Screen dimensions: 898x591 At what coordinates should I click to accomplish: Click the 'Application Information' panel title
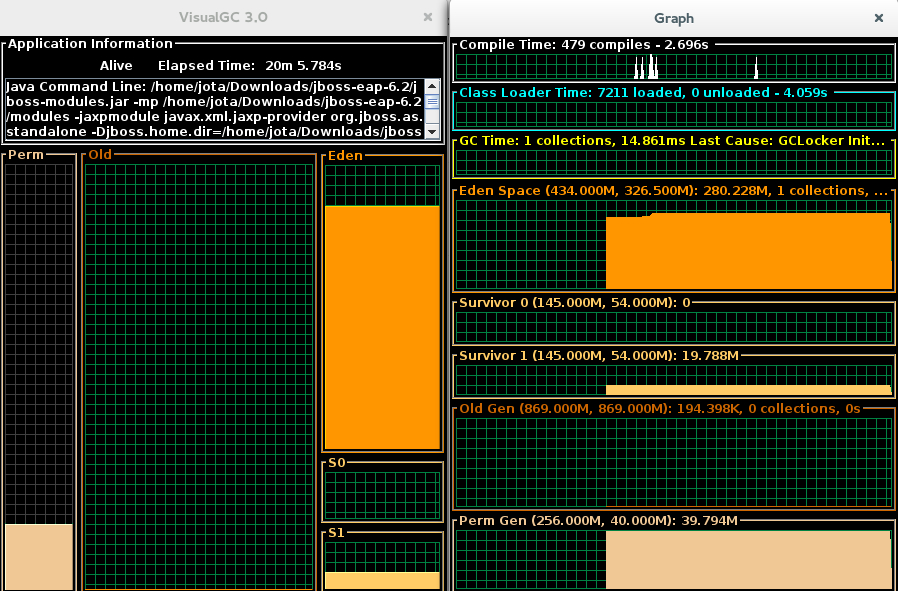tap(90, 44)
